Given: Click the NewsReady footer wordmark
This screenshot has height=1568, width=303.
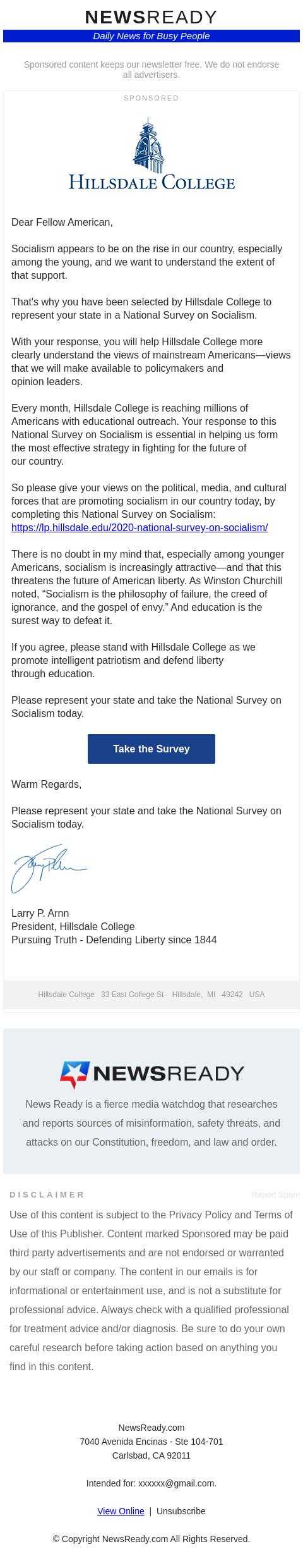Looking at the screenshot, I should pyautogui.click(x=169, y=1074).
